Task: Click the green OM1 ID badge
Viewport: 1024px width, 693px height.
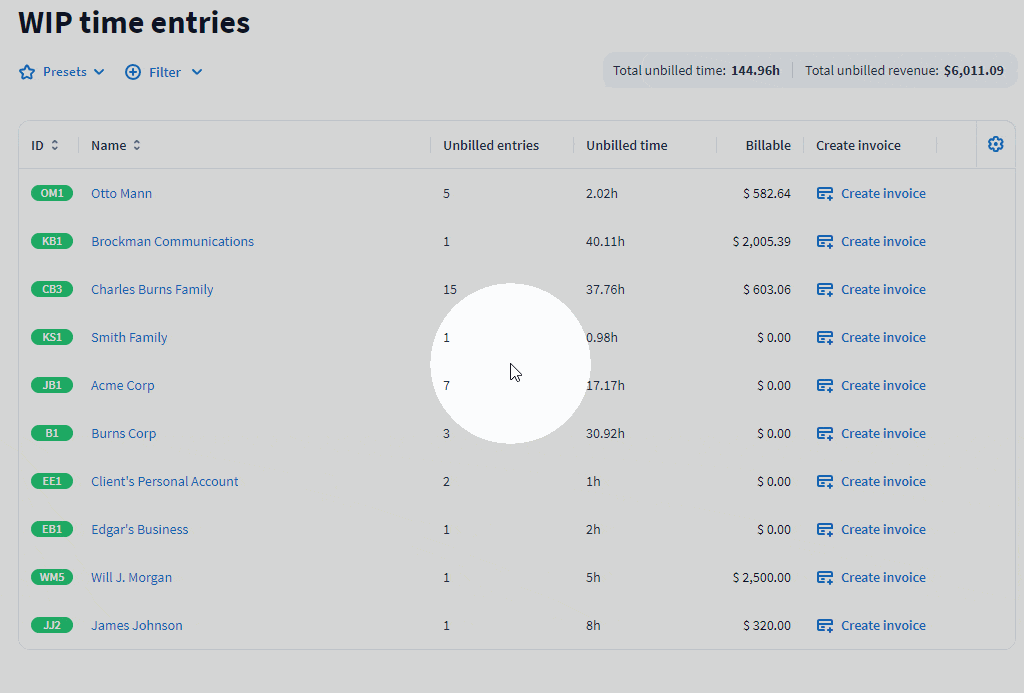Action: (52, 193)
